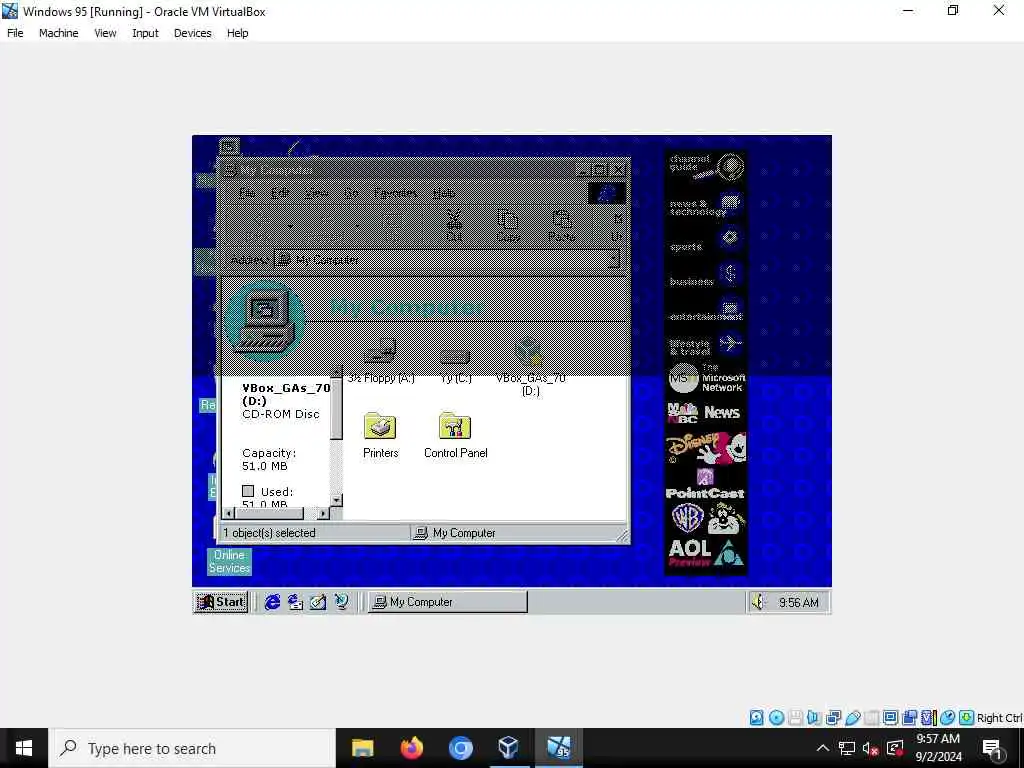Viewport: 1024px width, 768px height.
Task: Click the Used legend color box
Action: 248,490
